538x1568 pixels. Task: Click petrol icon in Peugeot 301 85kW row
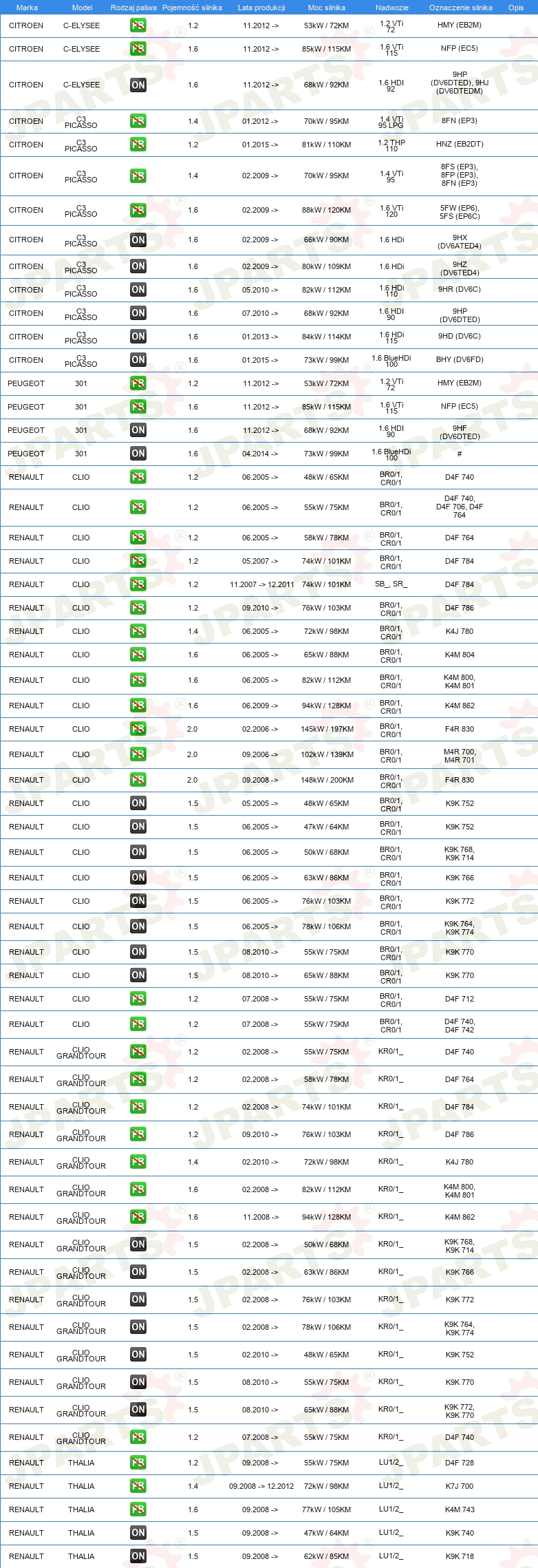point(138,407)
